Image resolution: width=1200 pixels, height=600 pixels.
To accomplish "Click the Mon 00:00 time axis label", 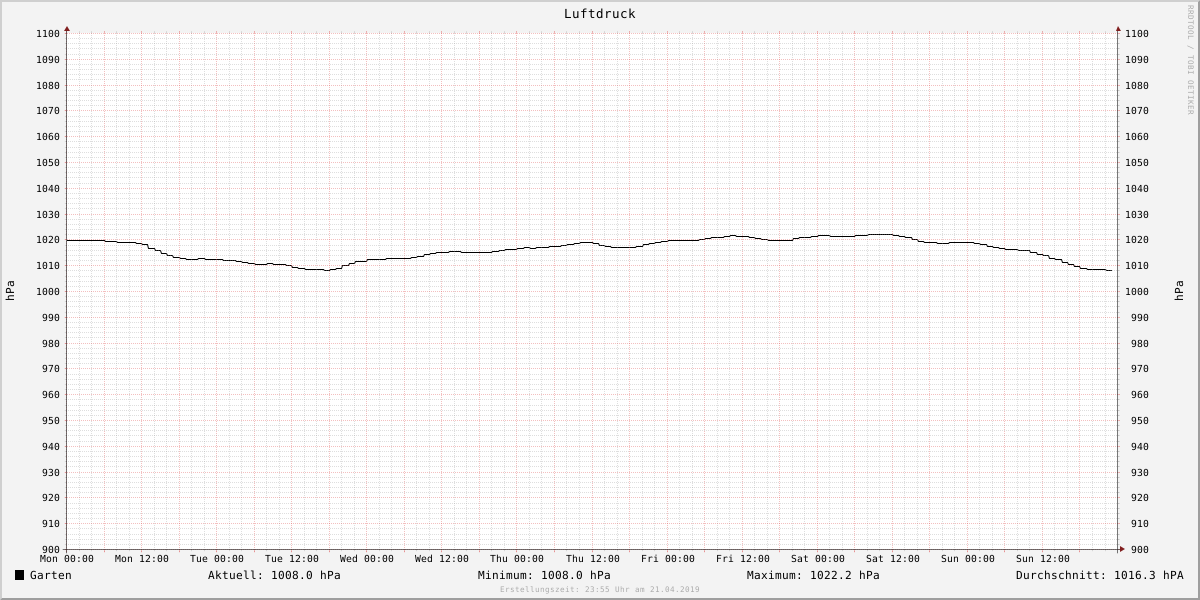I will tap(67, 559).
